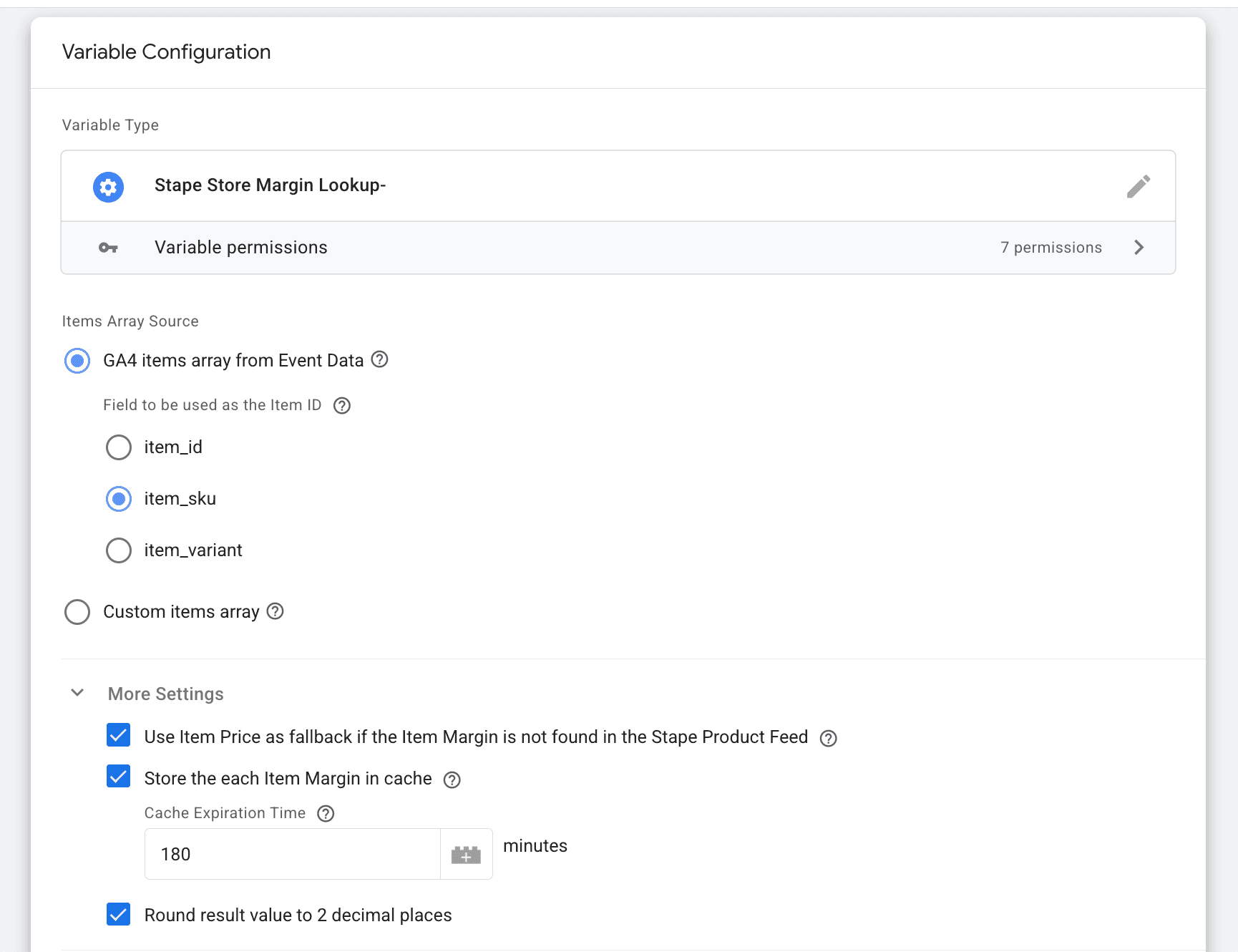The width and height of the screenshot is (1238, 952).
Task: Disable Item Price fallback checkbox
Action: coord(119,735)
